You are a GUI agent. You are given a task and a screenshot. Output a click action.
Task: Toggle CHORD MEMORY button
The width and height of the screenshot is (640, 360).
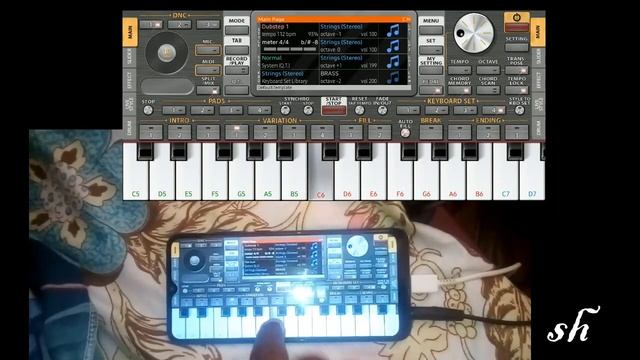460,90
